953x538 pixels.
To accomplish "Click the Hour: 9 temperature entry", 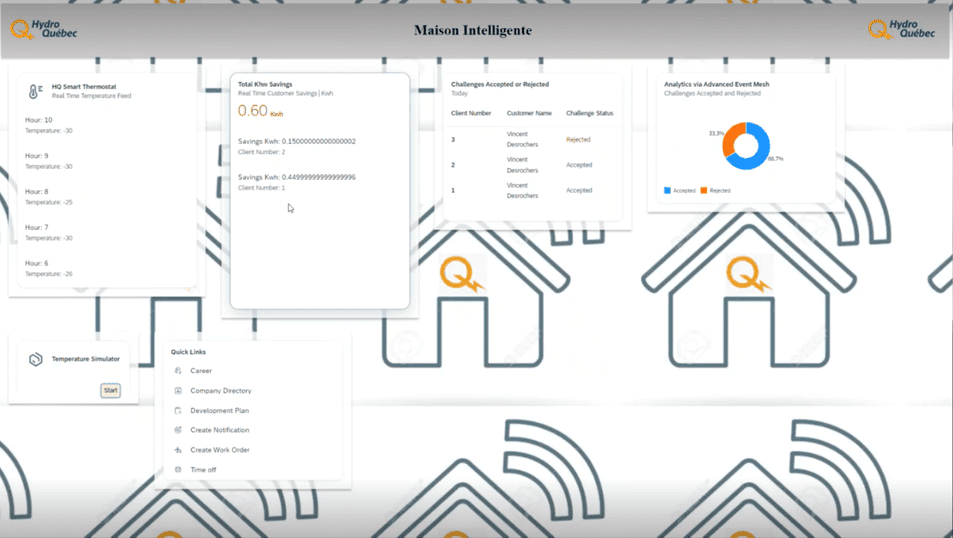I will (x=49, y=161).
